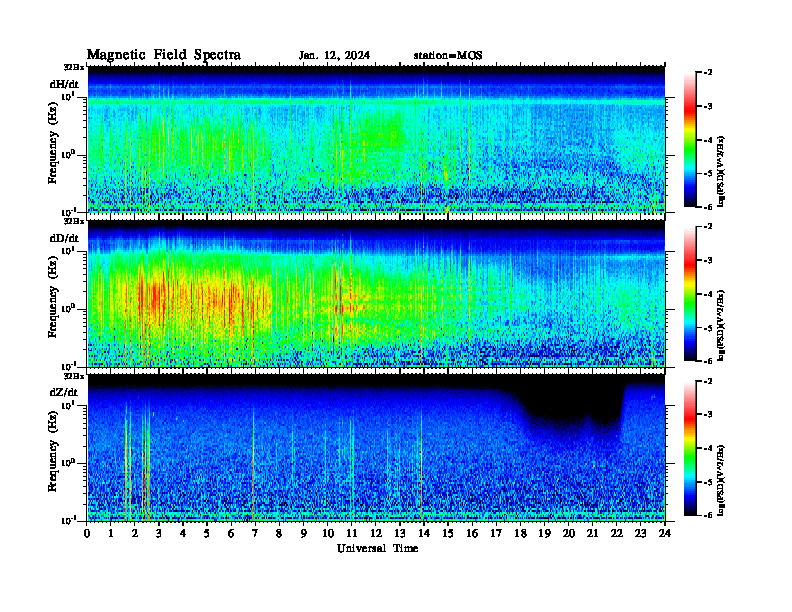Click the 10^1 frequency tick of dH/dt panel
The height and width of the screenshot is (612, 792).
coord(68,96)
